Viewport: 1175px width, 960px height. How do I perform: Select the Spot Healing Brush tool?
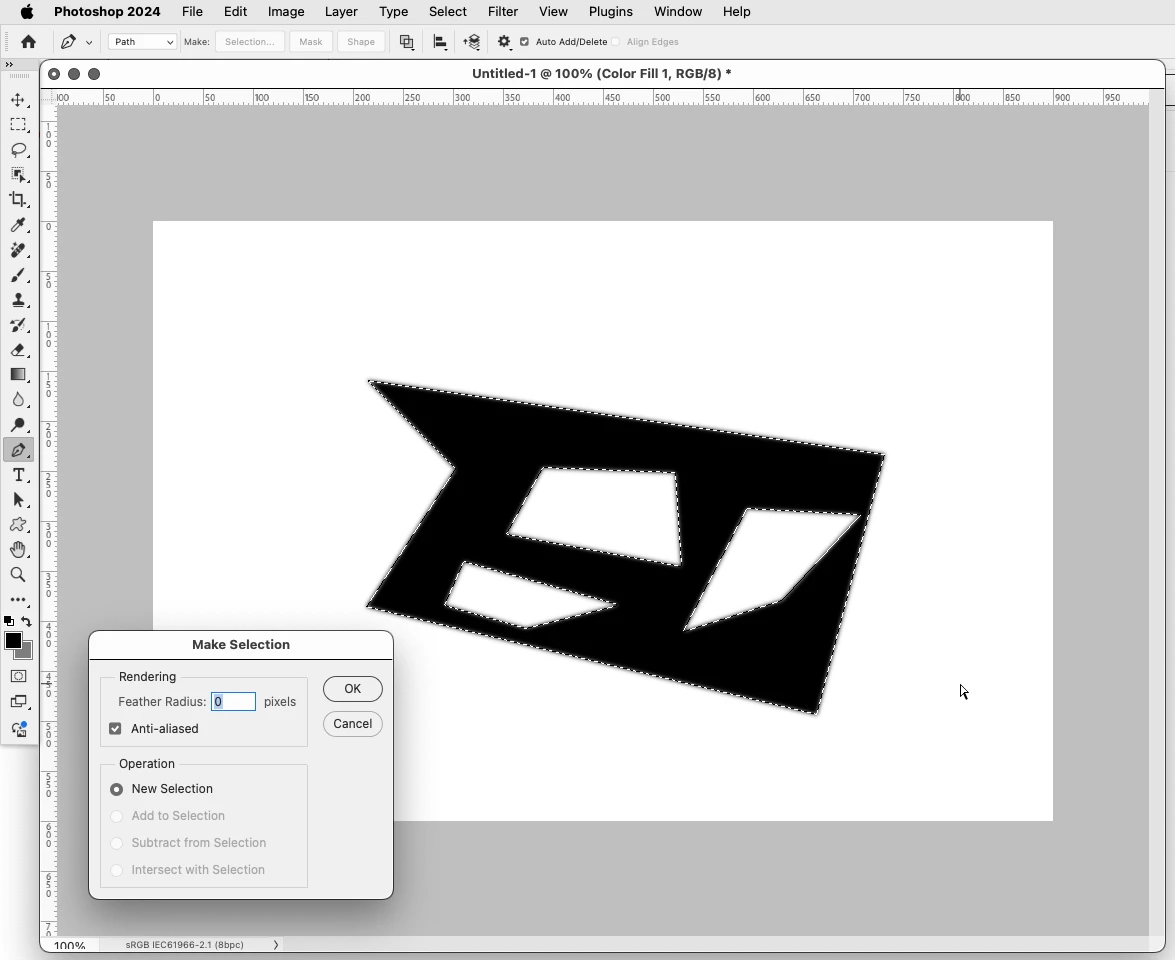tap(18, 250)
